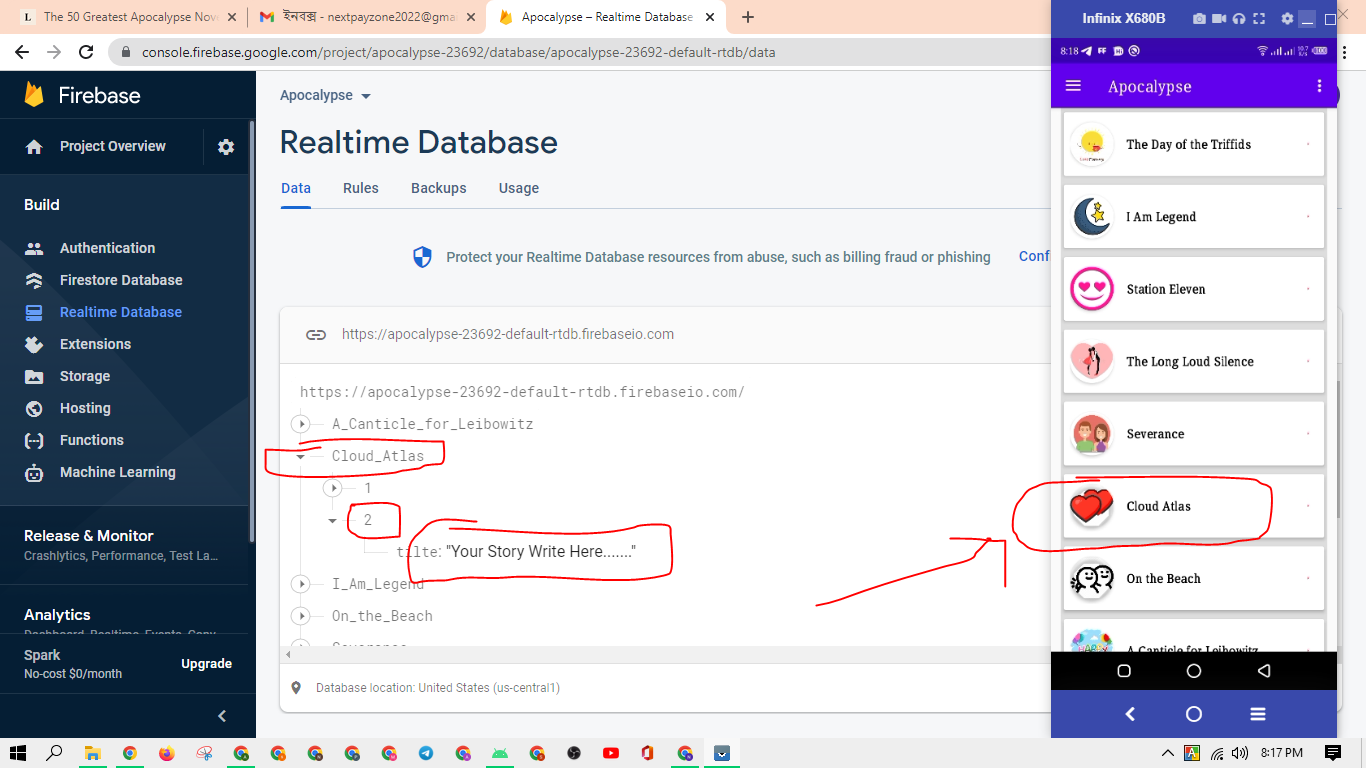Expand child node 1 under Cloud_Atlas
Image resolution: width=1366 pixels, height=768 pixels.
click(x=333, y=488)
